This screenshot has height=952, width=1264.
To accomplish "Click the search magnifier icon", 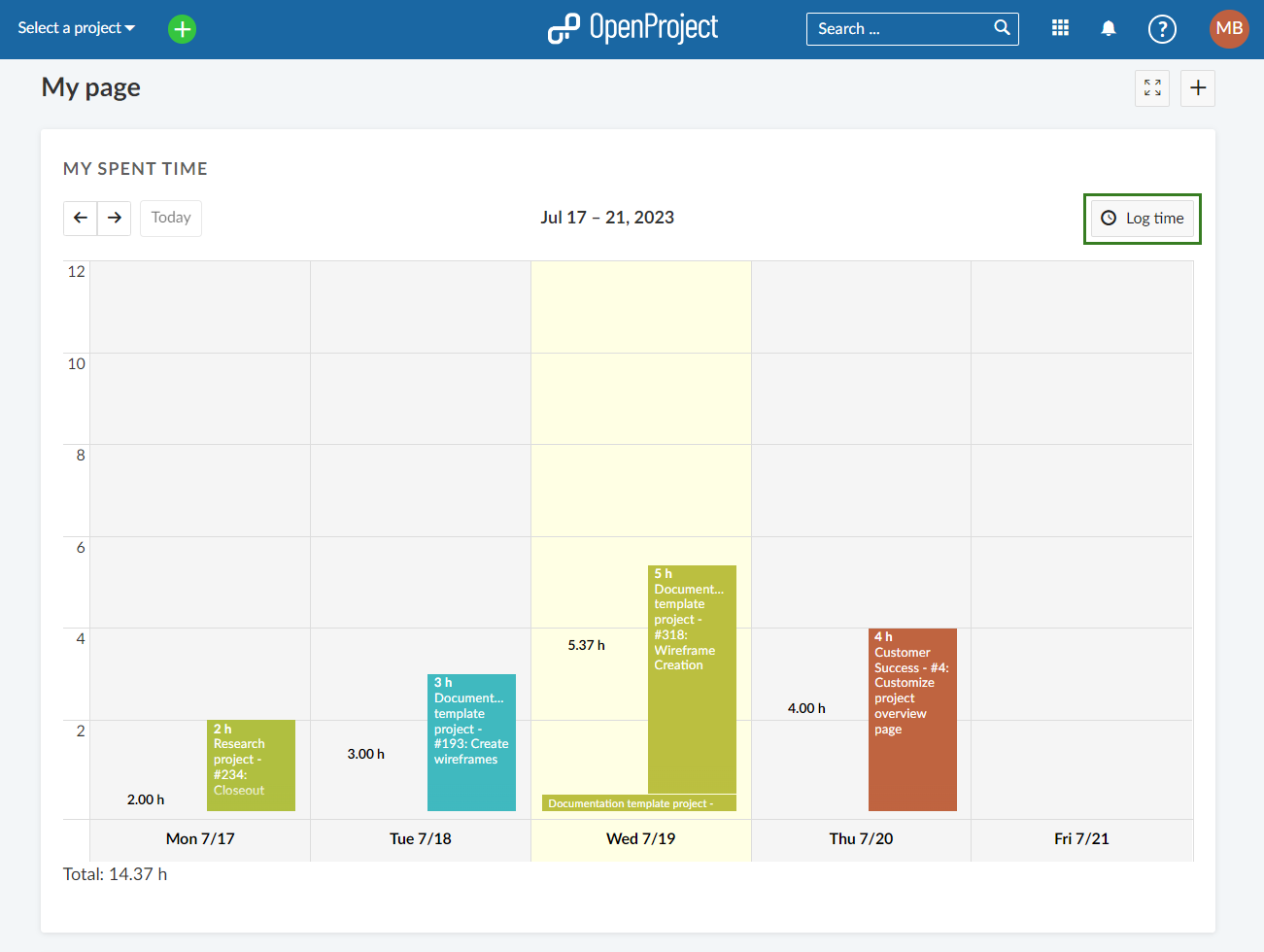I will pyautogui.click(x=1002, y=28).
